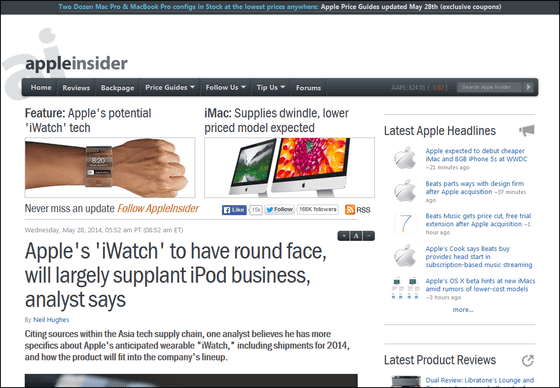Open the Reviews nav item
Viewport: 560px width, 388px height.
76,88
